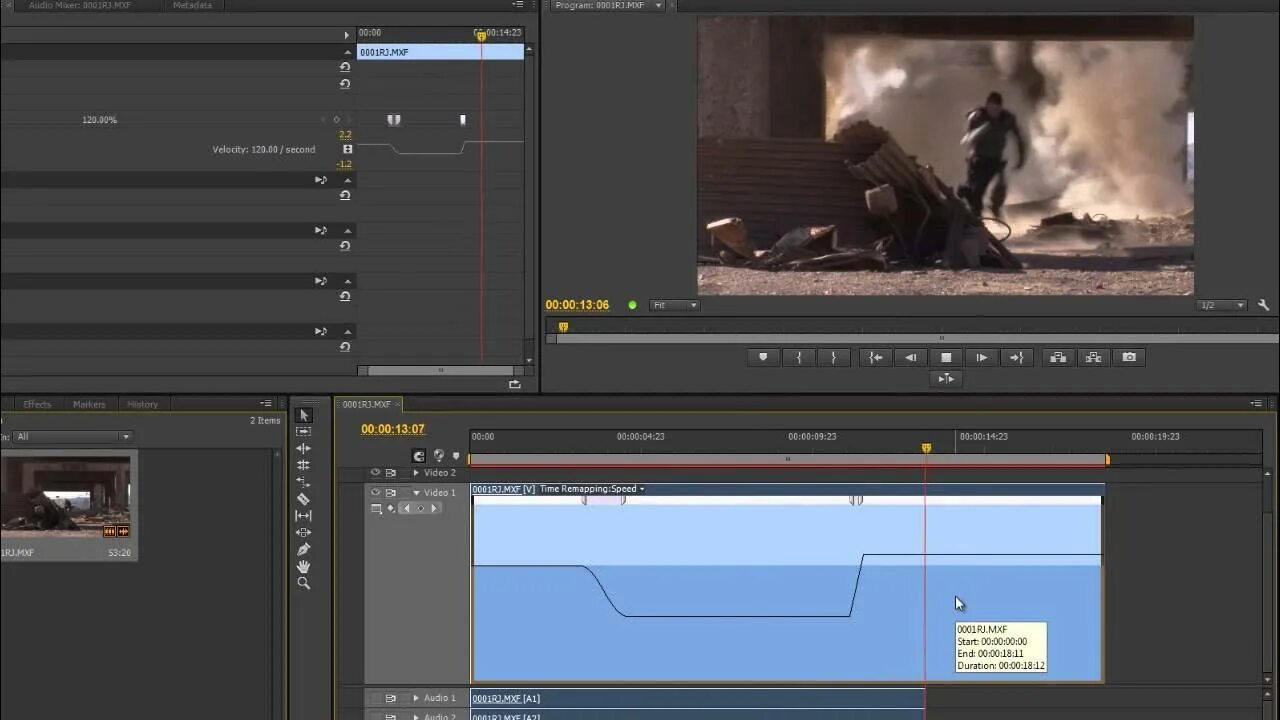Step back one frame
Viewport: 1280px width, 720px height.
pos(910,357)
